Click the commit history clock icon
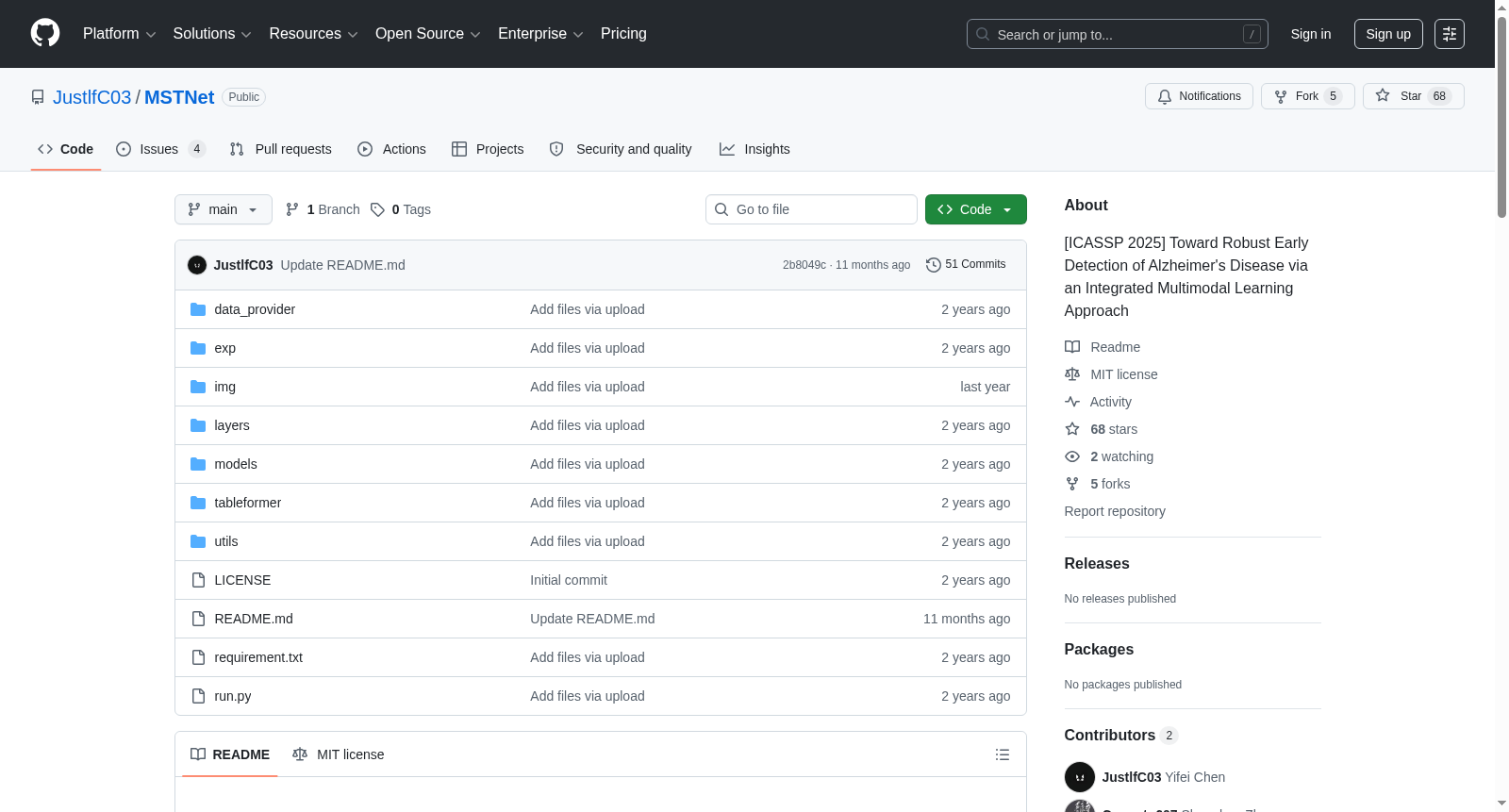The height and width of the screenshot is (812, 1509). pos(934,265)
